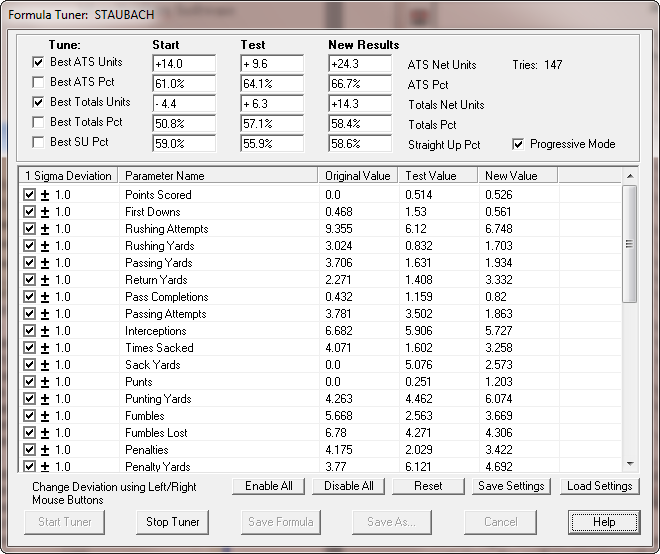Click the Original Value column header
660x554 pixels.
click(x=358, y=176)
